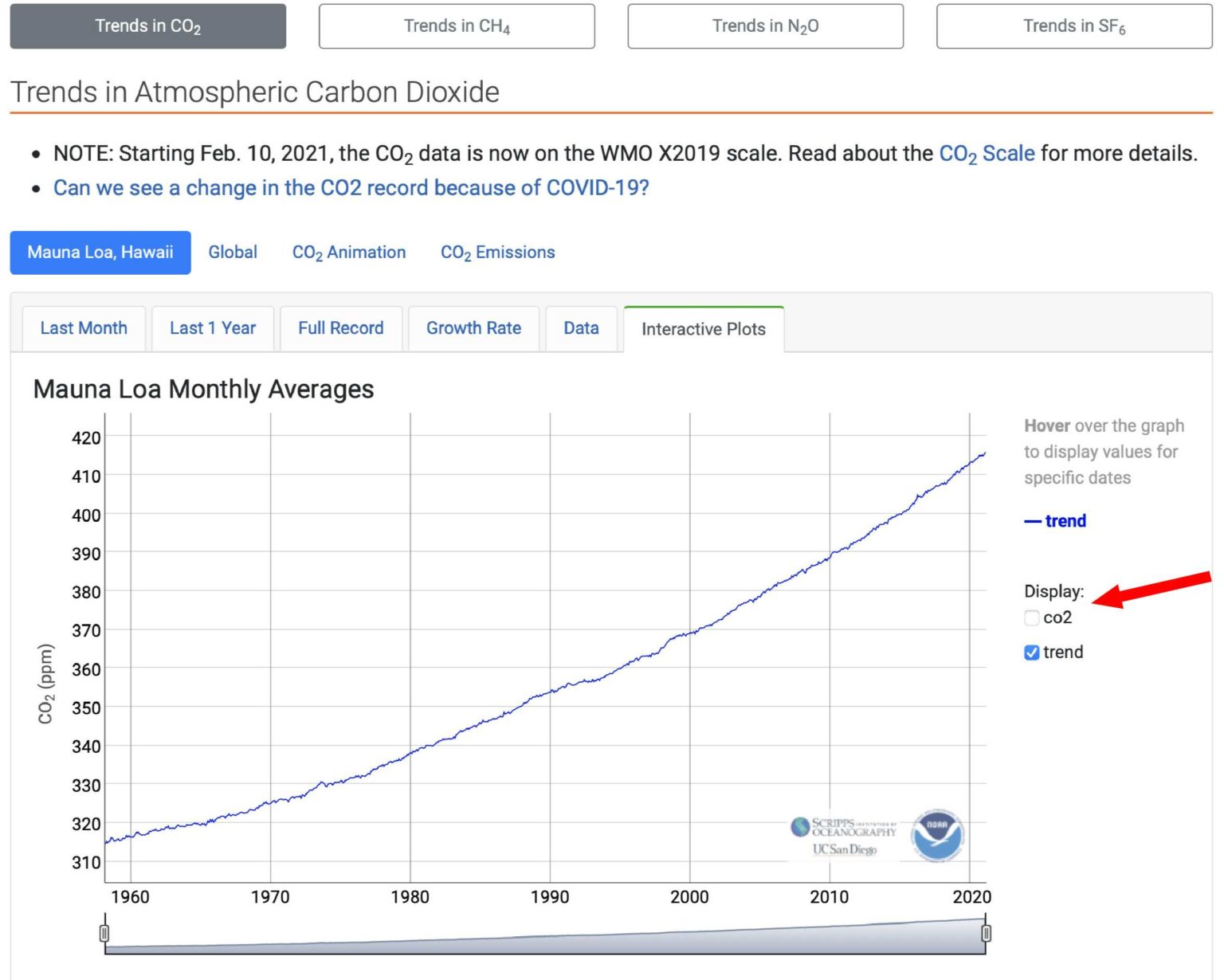Viewport: 1224px width, 980px height.
Task: Enable the co2 display checkbox
Action: click(x=1032, y=618)
